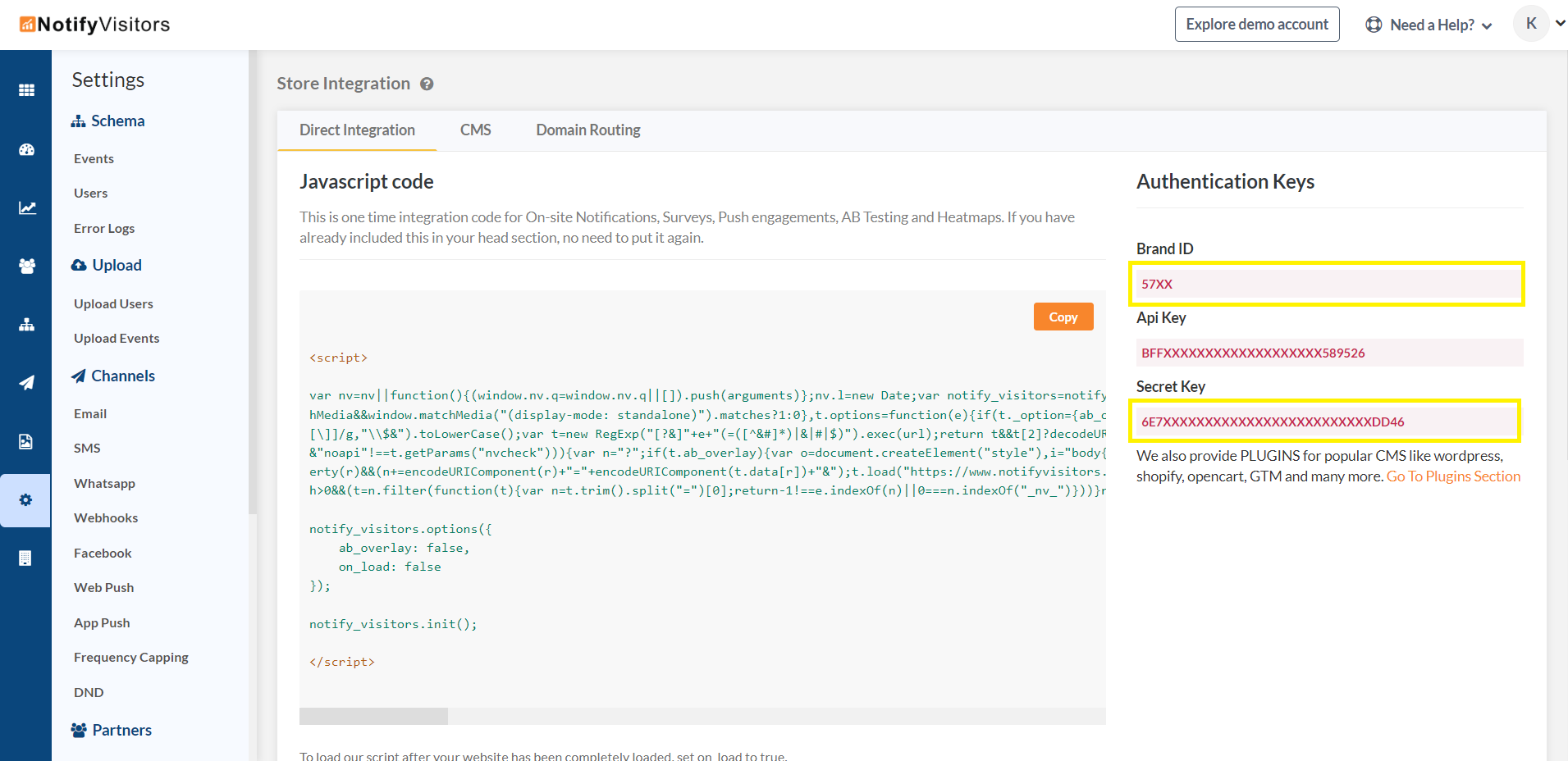Click the help question mark beside Store Integration
The height and width of the screenshot is (761, 1568).
(427, 84)
